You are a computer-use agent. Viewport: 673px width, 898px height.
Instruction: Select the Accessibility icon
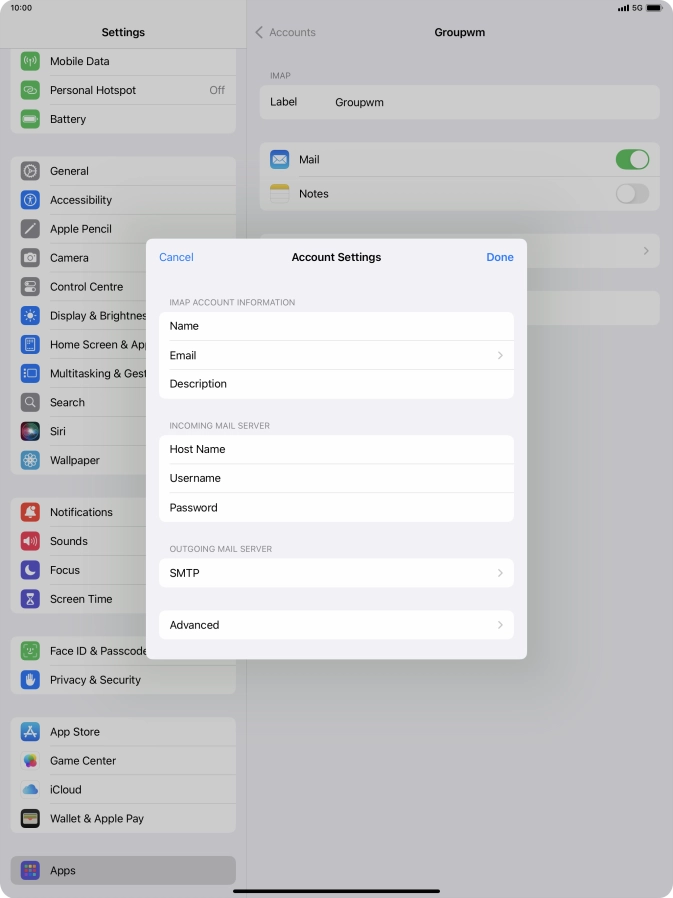[30, 200]
